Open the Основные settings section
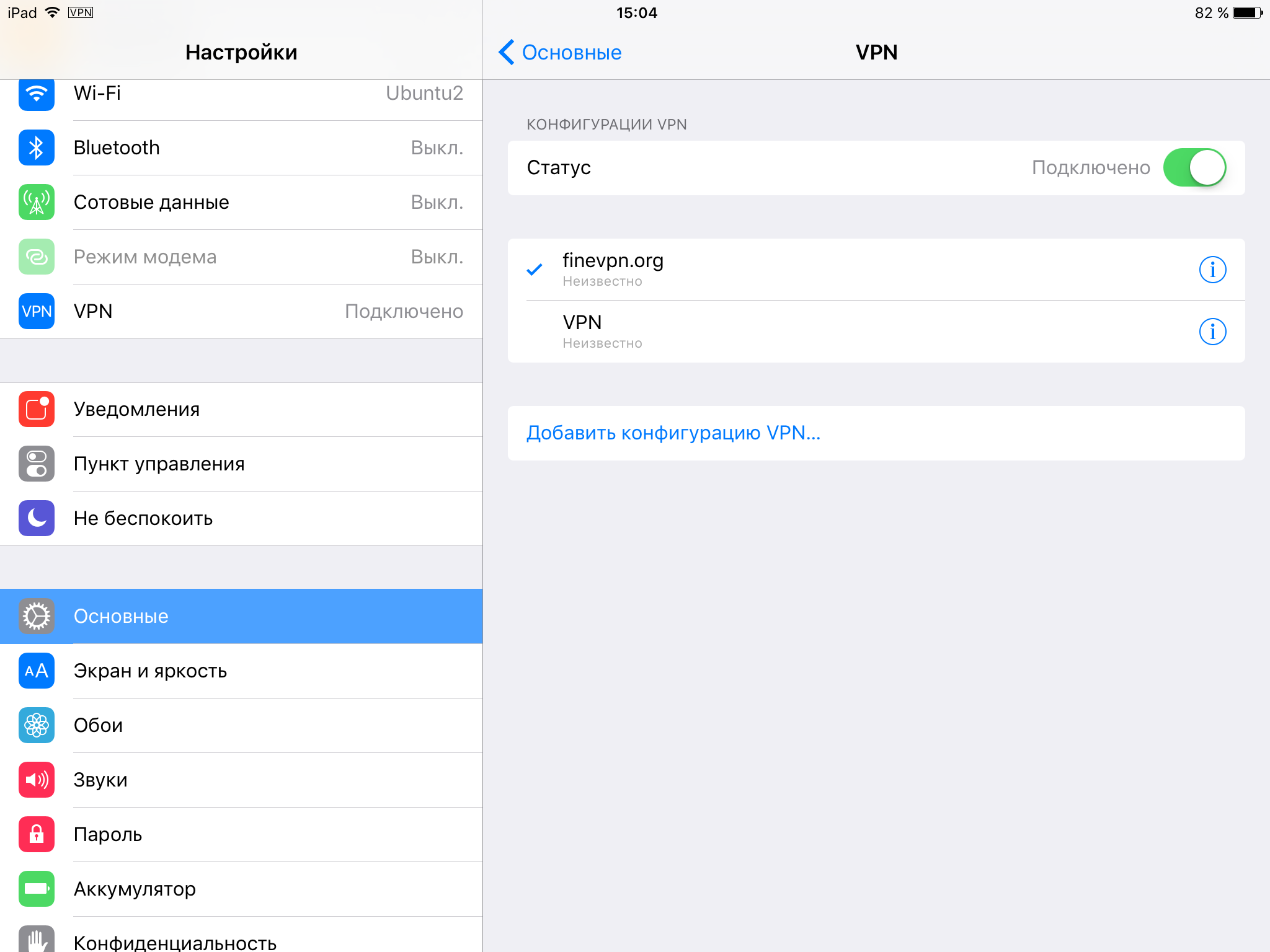The width and height of the screenshot is (1270, 952). 241,616
